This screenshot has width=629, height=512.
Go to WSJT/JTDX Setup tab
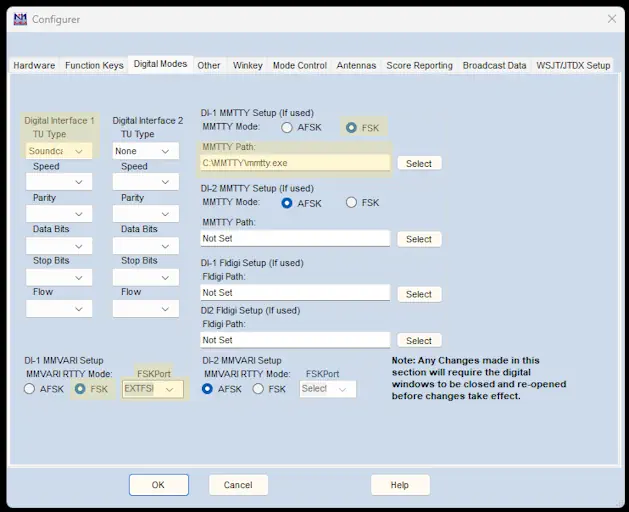pyautogui.click(x=572, y=65)
